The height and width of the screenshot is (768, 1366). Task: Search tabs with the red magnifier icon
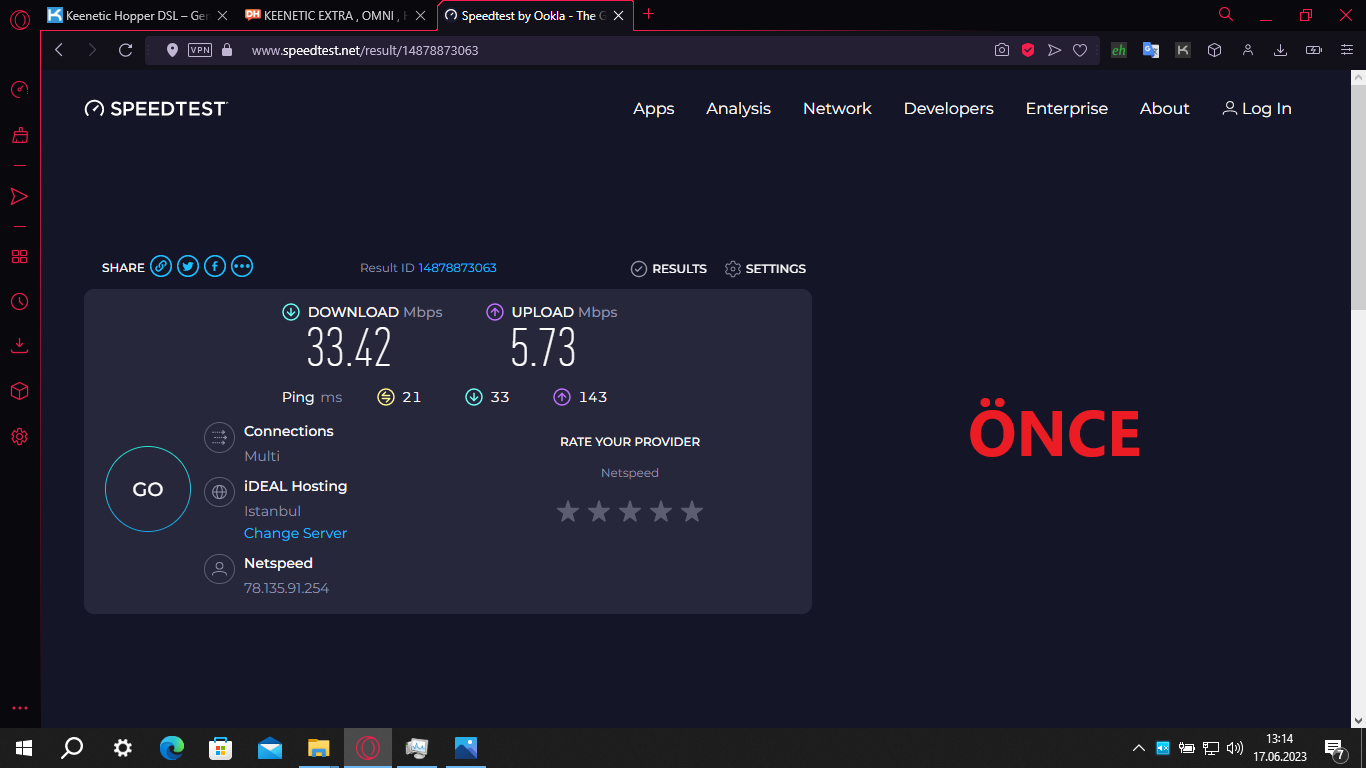[x=1226, y=14]
